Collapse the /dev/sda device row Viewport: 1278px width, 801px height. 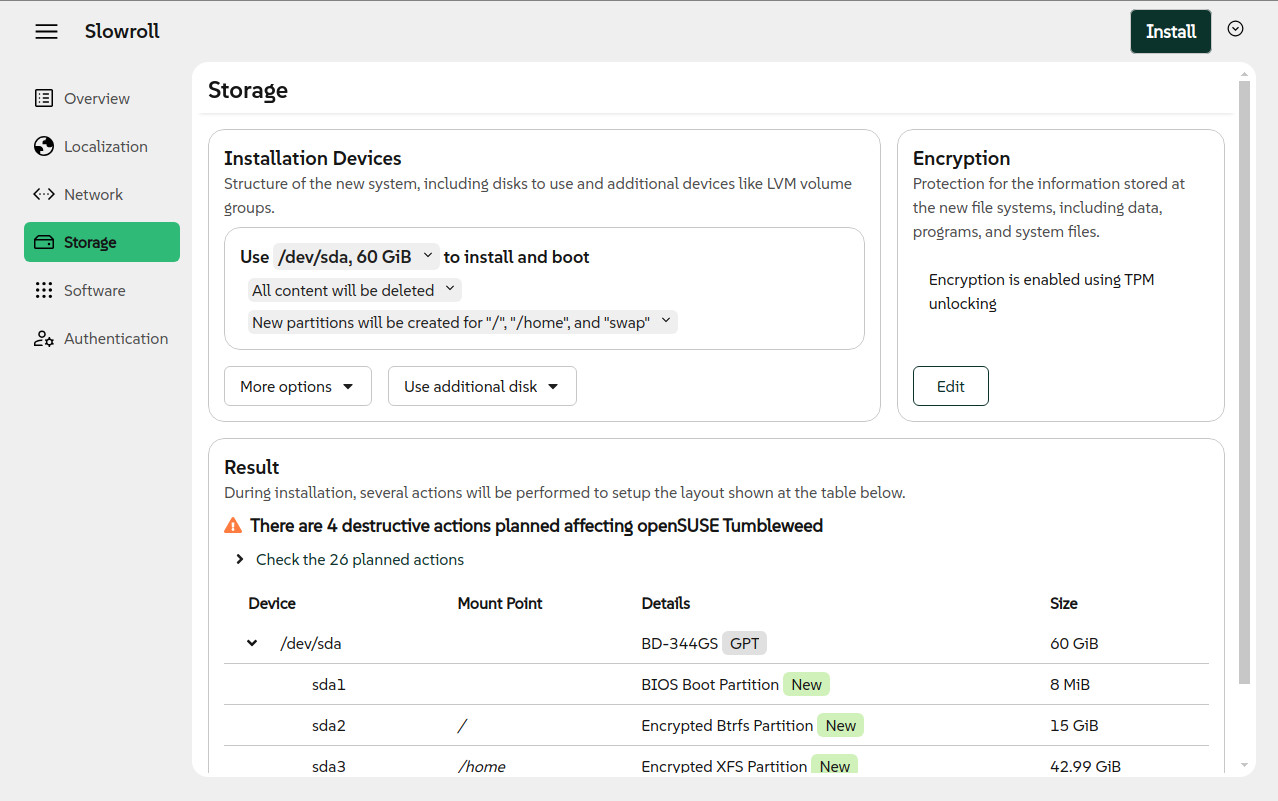[x=253, y=643]
